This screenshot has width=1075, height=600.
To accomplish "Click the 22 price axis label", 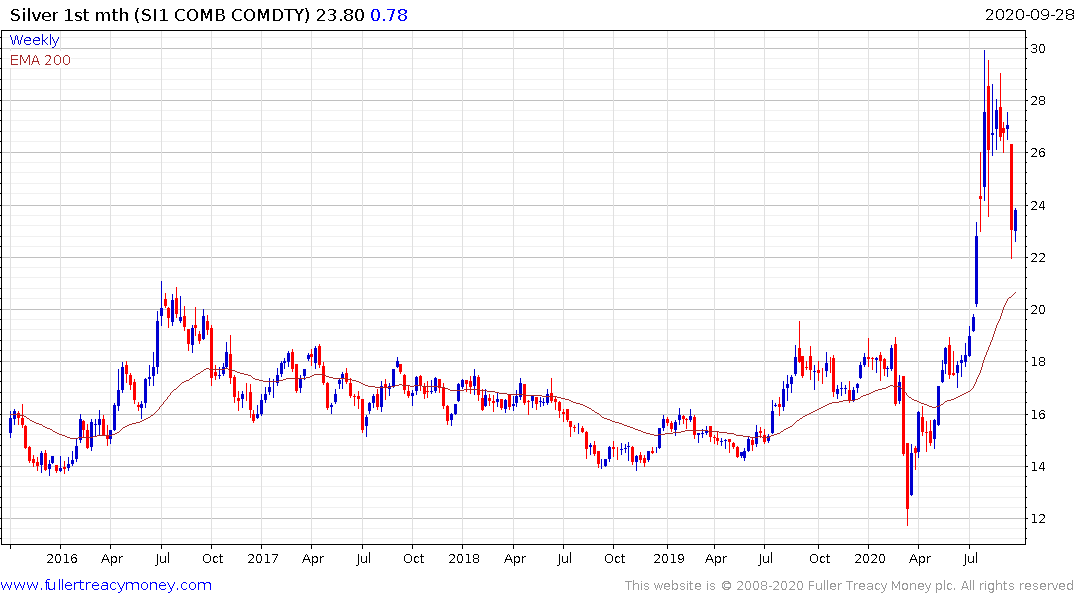I will pyautogui.click(x=1037, y=257).
